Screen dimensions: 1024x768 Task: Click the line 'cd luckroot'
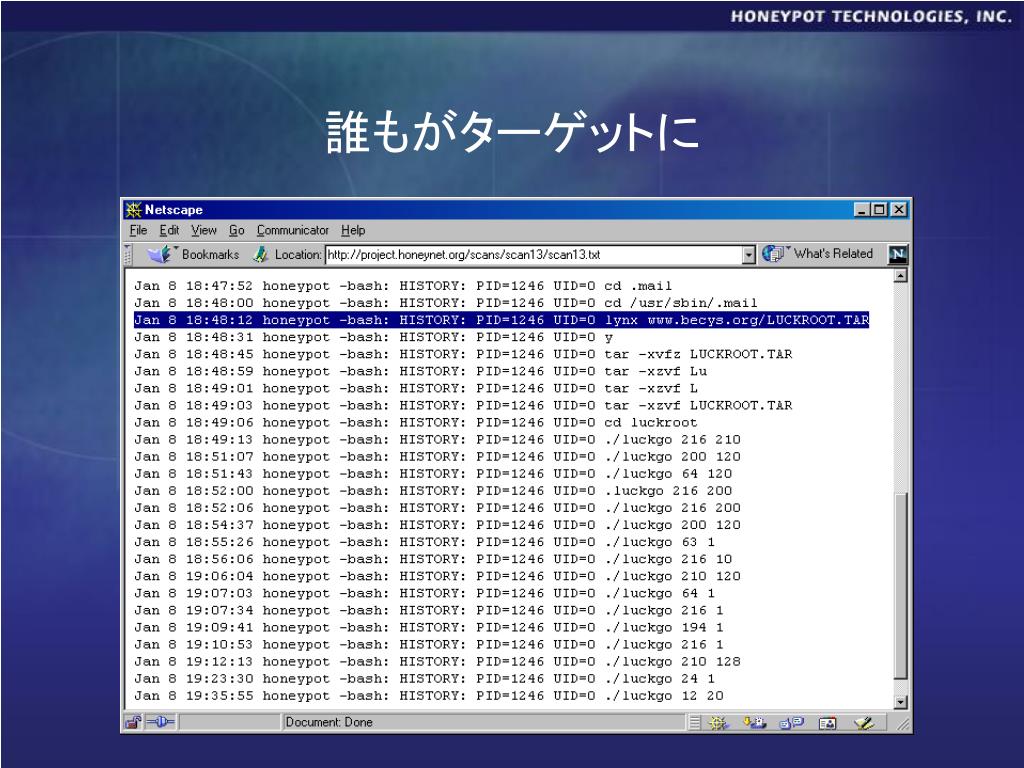coord(415,423)
